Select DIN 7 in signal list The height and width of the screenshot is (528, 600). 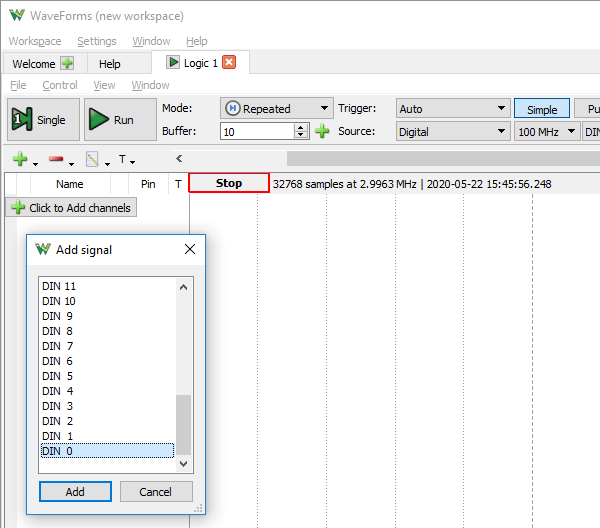[x=108, y=346]
